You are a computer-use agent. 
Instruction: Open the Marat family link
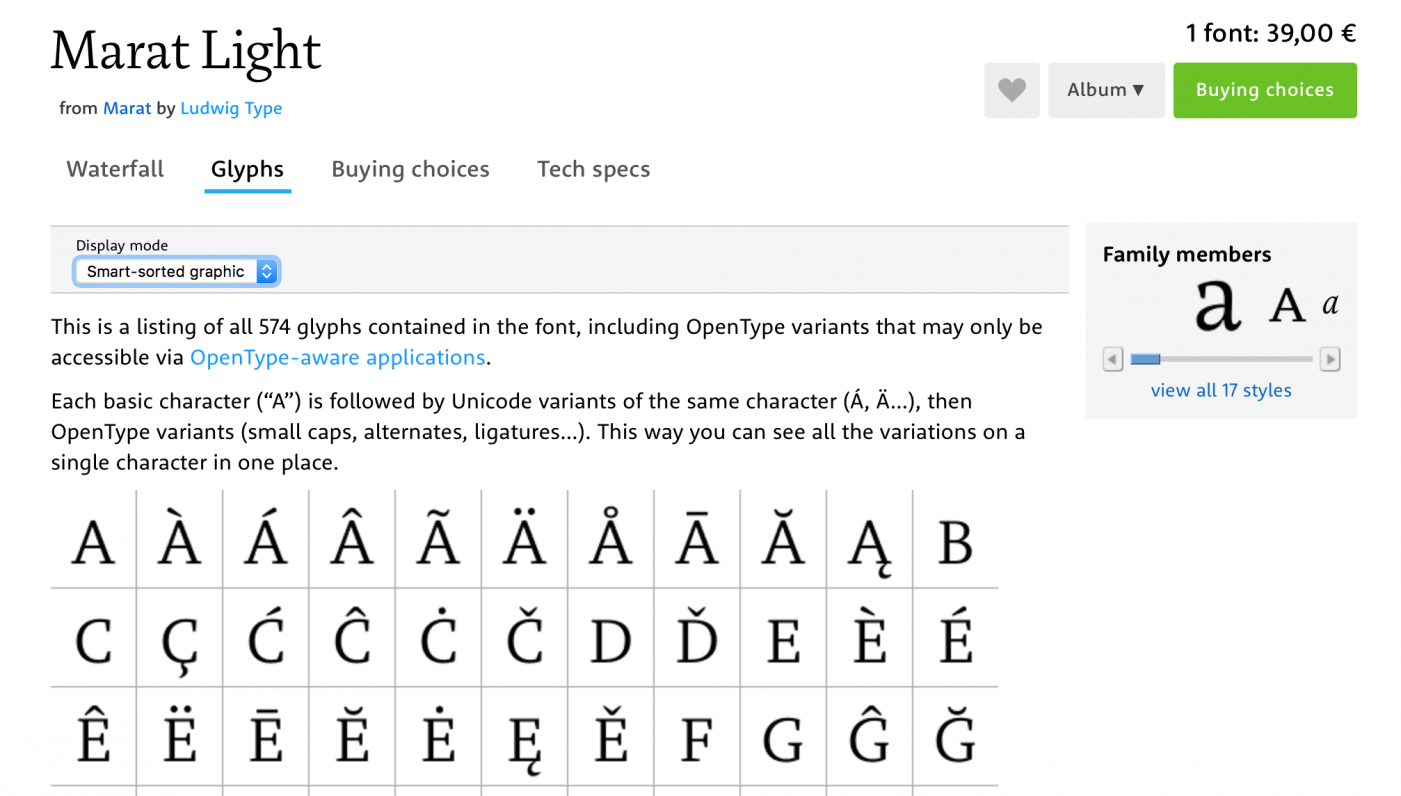click(x=127, y=108)
